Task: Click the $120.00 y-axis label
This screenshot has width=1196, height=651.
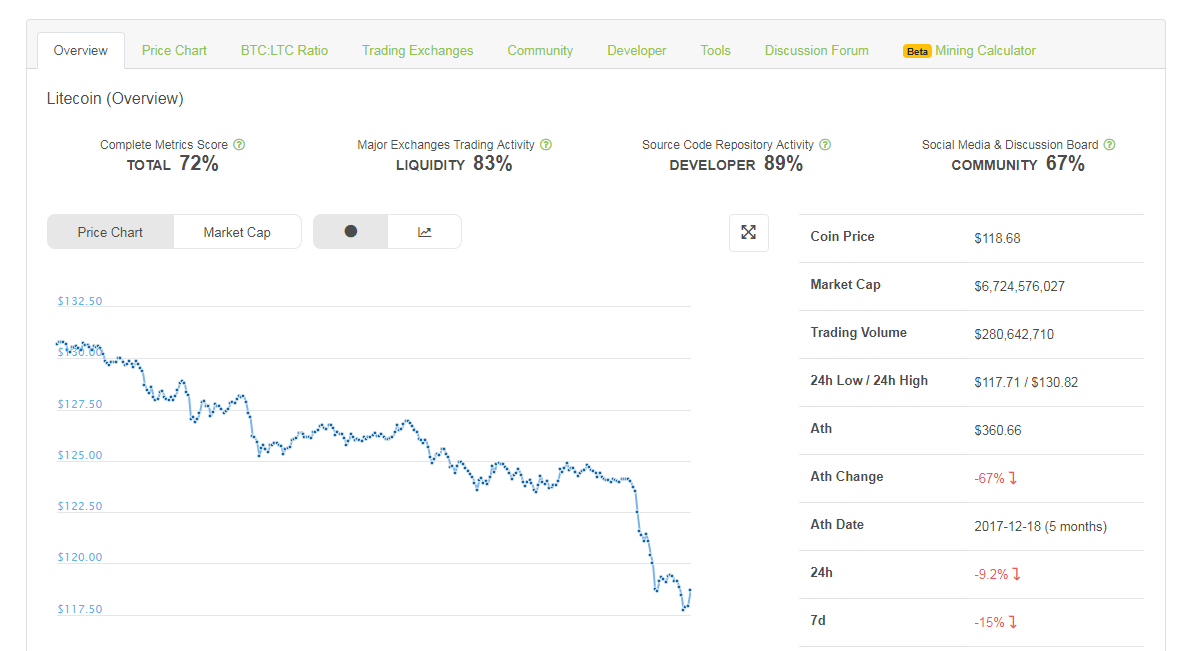Action: coord(80,558)
